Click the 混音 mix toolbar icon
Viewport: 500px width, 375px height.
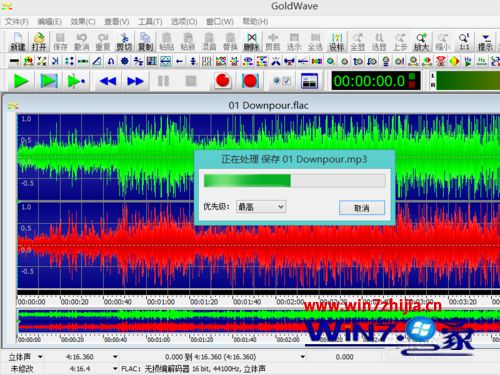pyautogui.click(x=209, y=42)
